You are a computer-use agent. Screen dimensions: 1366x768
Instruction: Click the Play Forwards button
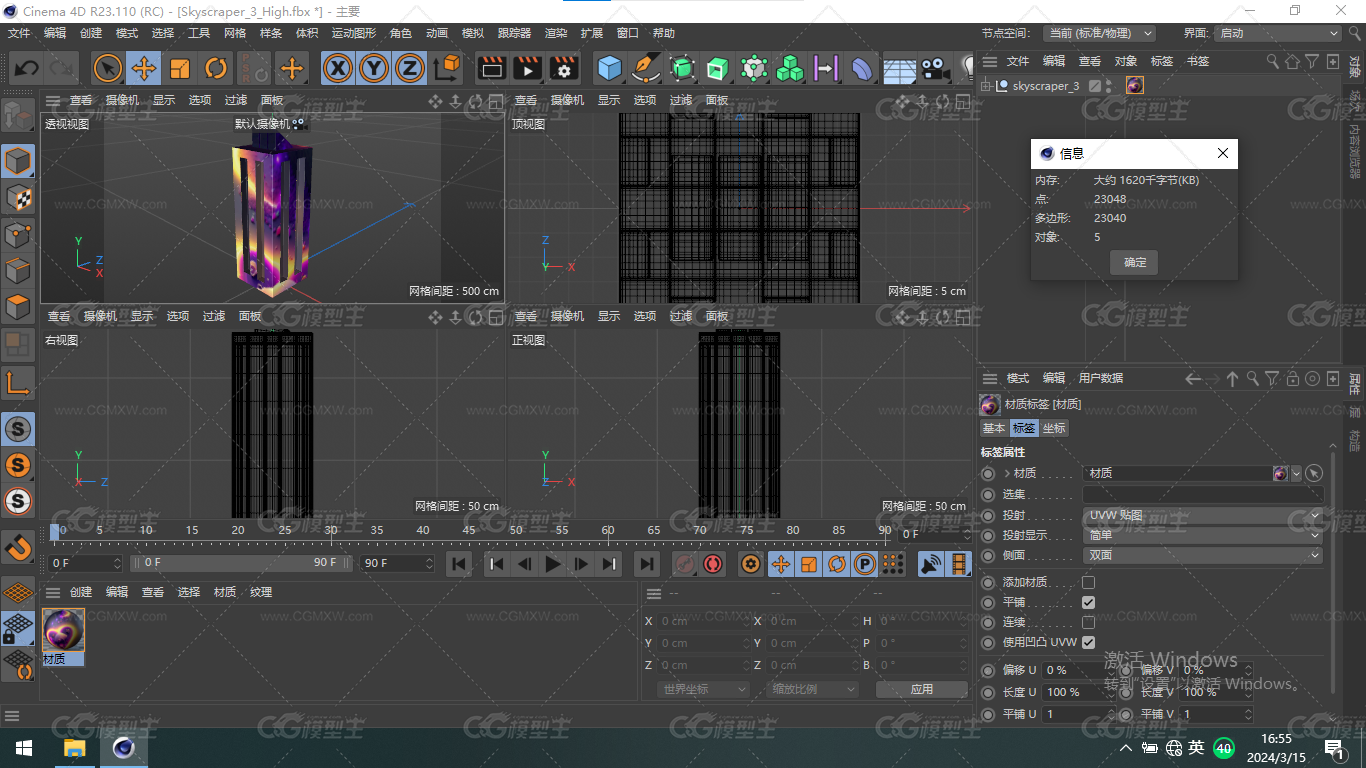tap(552, 564)
